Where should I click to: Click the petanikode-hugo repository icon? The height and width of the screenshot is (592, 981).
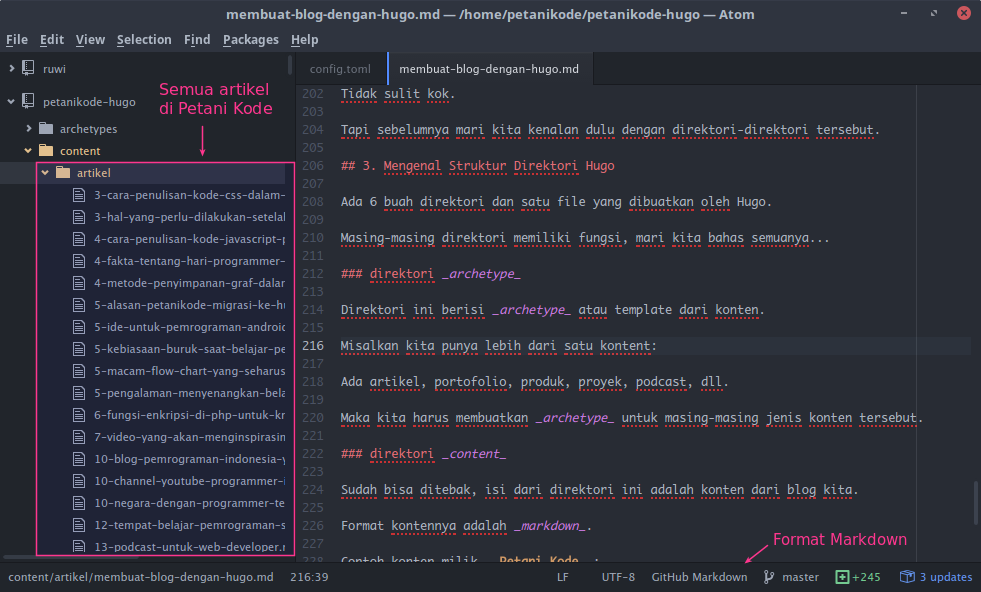(28, 102)
